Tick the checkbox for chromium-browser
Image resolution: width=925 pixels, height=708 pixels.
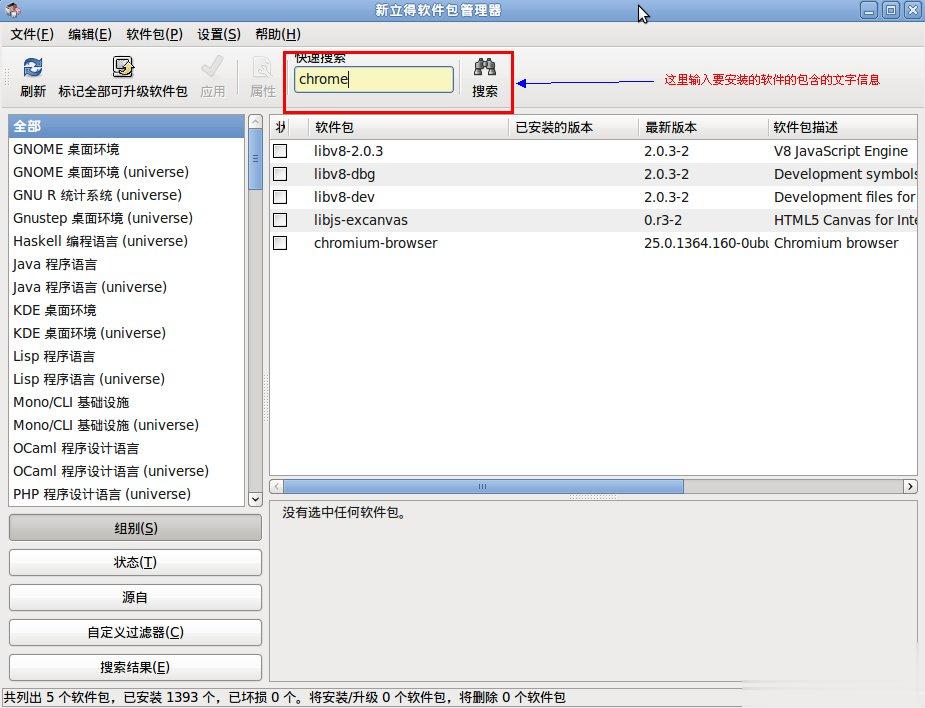pos(280,243)
